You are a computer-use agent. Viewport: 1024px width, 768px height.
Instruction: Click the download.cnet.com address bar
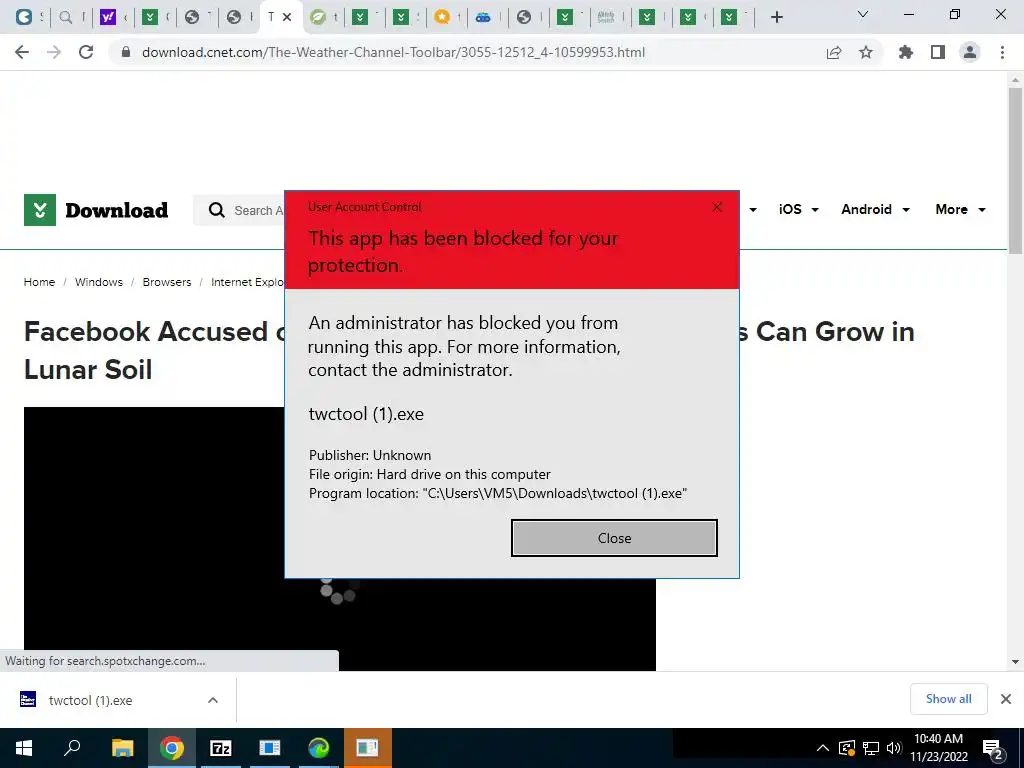click(393, 52)
